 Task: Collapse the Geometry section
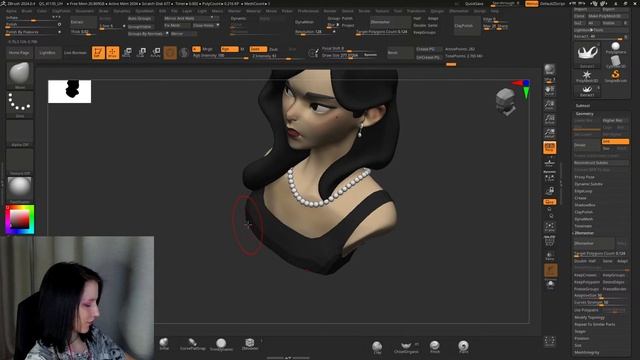click(584, 113)
